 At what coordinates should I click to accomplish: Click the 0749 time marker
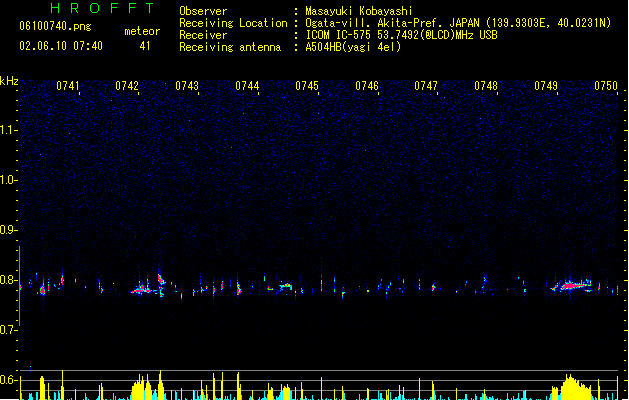point(546,86)
